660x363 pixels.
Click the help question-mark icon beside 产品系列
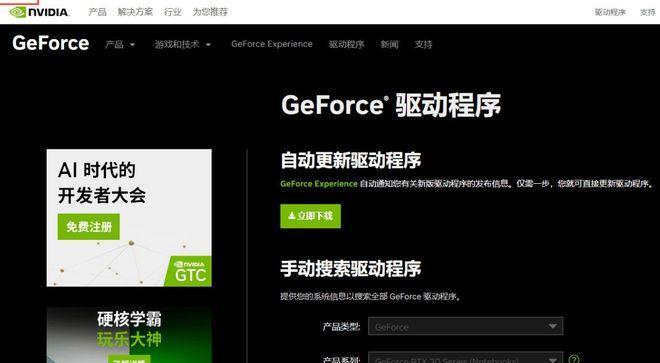click(574, 359)
